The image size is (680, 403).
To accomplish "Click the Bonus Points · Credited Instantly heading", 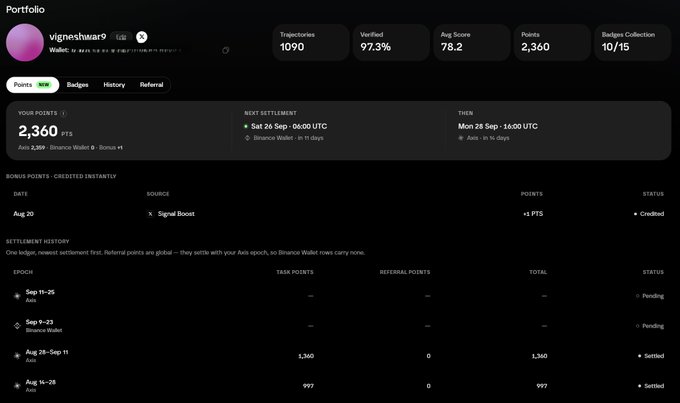I will click(x=61, y=176).
